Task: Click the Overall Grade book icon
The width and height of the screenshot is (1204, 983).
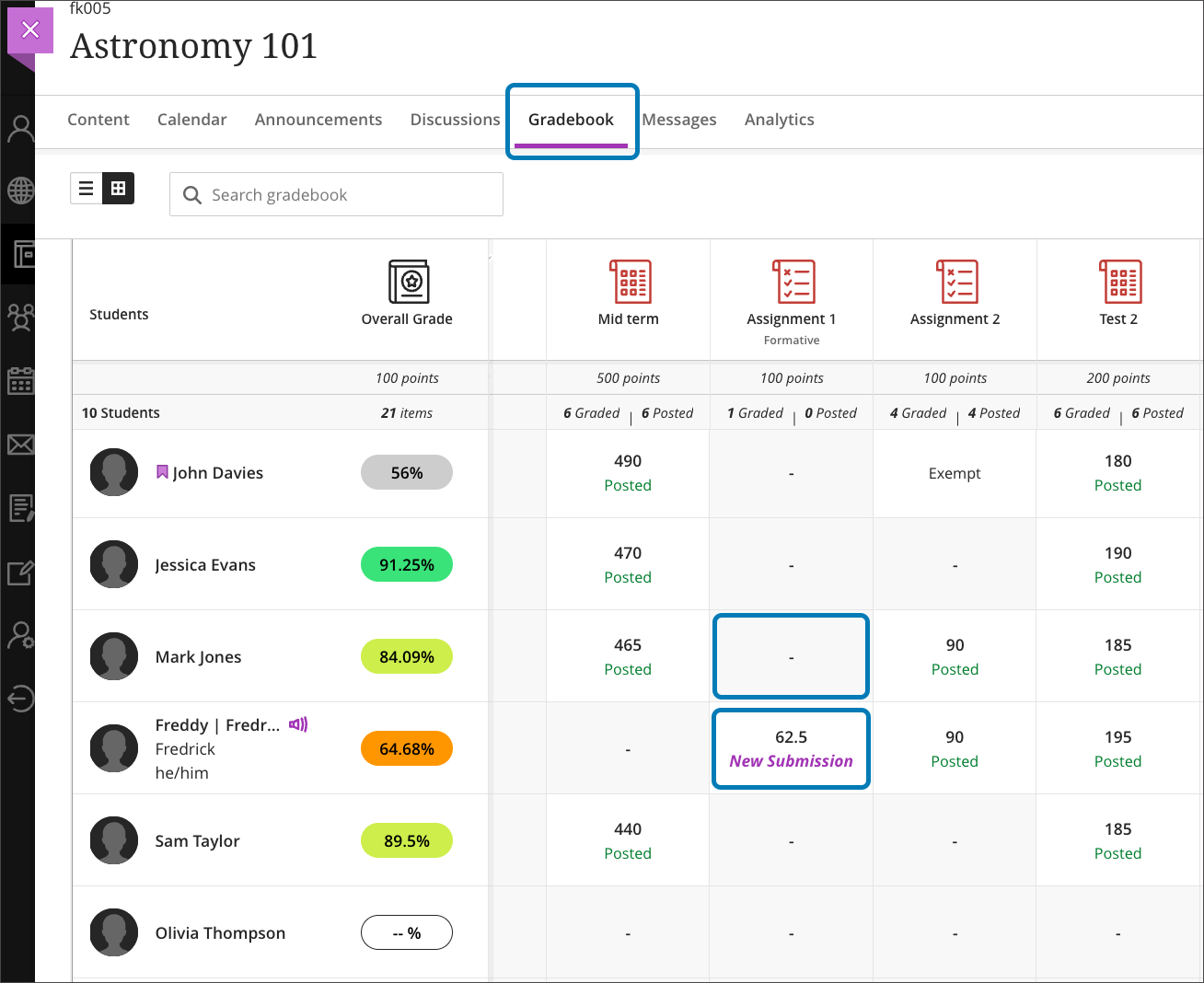Action: 408,282
